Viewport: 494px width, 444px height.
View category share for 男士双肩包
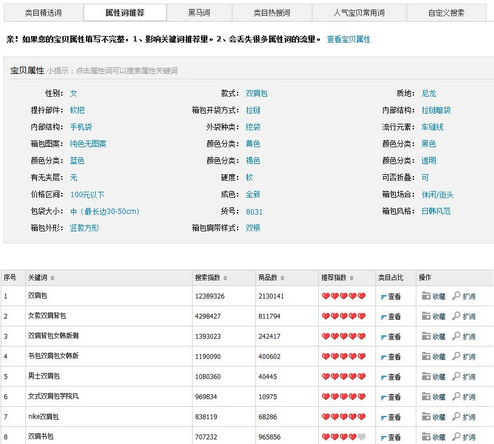pyautogui.click(x=391, y=377)
